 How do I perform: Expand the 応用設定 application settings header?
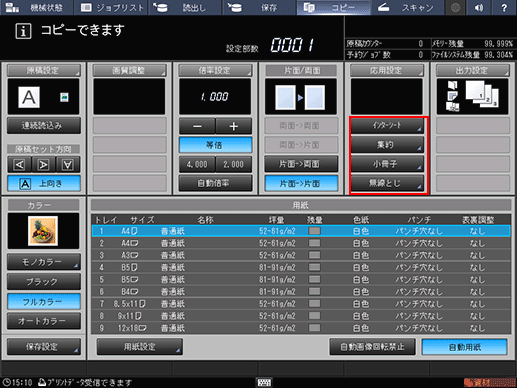click(387, 70)
